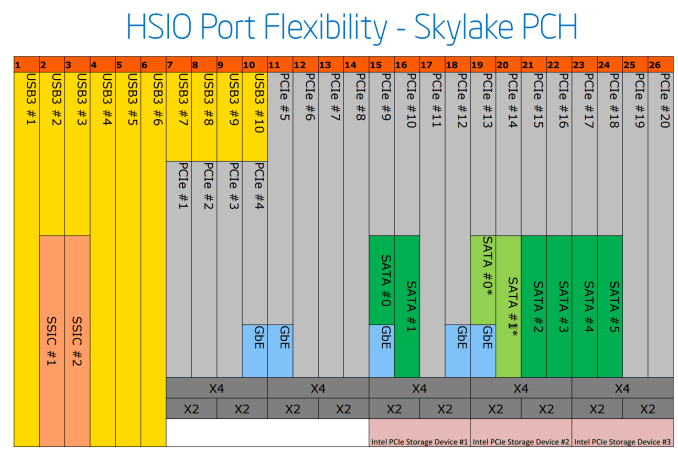The image size is (678, 452).
Task: Select the SATA #5 block
Action: (610, 306)
